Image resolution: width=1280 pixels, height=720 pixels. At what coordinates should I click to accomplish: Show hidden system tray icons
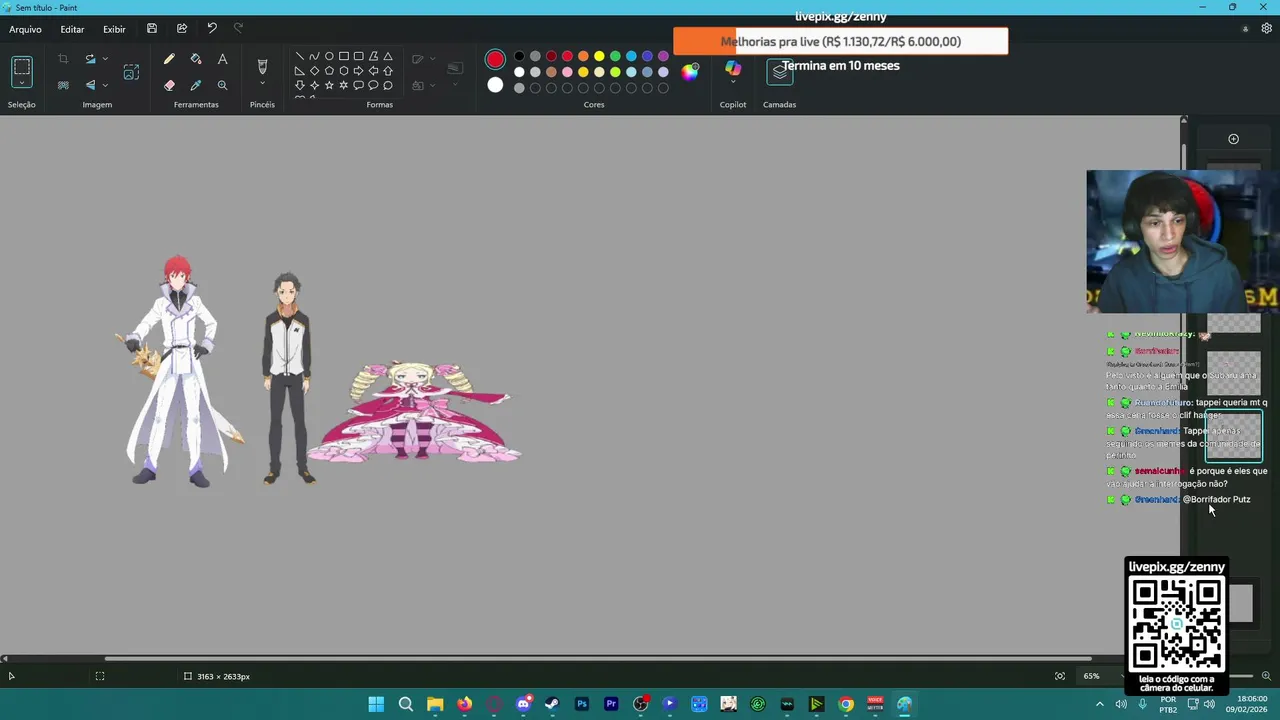(x=1099, y=704)
